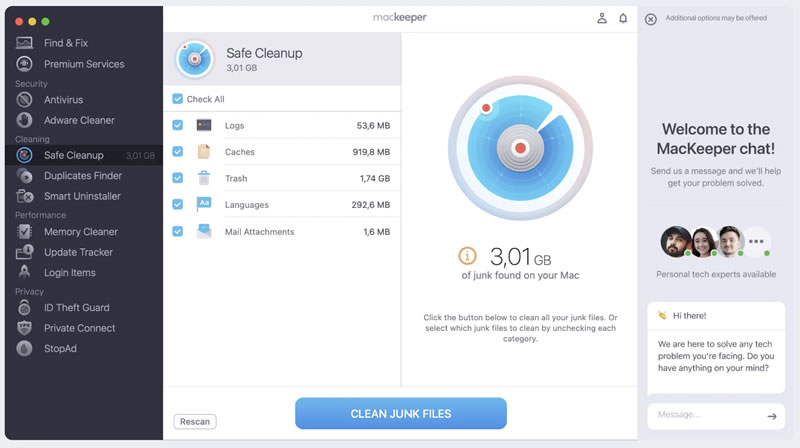
Task: Click the Safe Cleanup header radar icon
Action: coord(194,59)
